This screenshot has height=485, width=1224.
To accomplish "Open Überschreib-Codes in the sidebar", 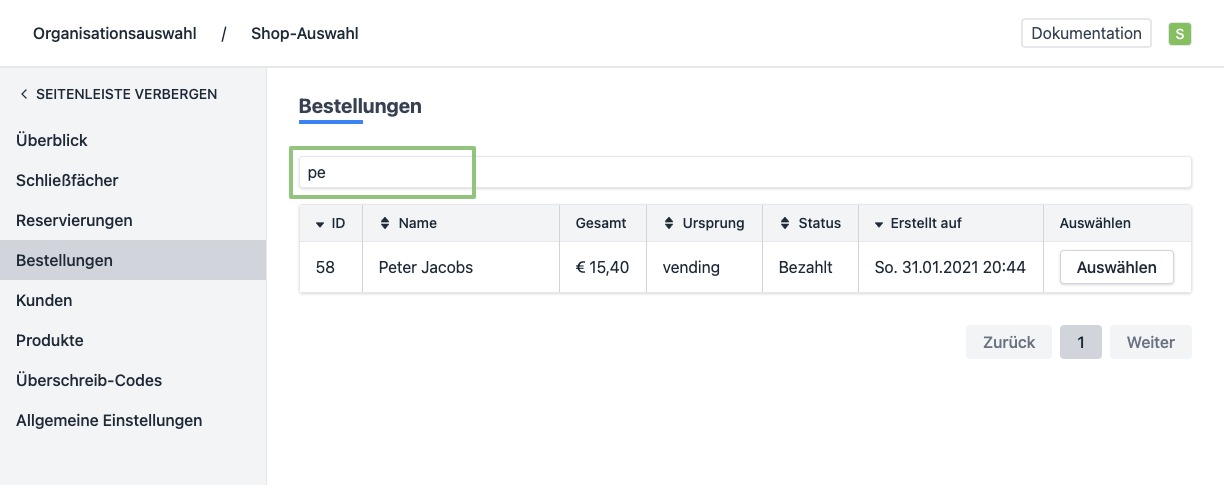I will click(89, 380).
